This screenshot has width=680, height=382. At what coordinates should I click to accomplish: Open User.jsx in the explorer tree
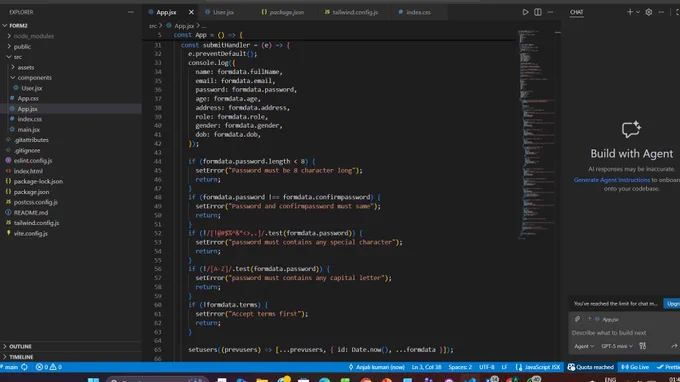tap(32, 88)
